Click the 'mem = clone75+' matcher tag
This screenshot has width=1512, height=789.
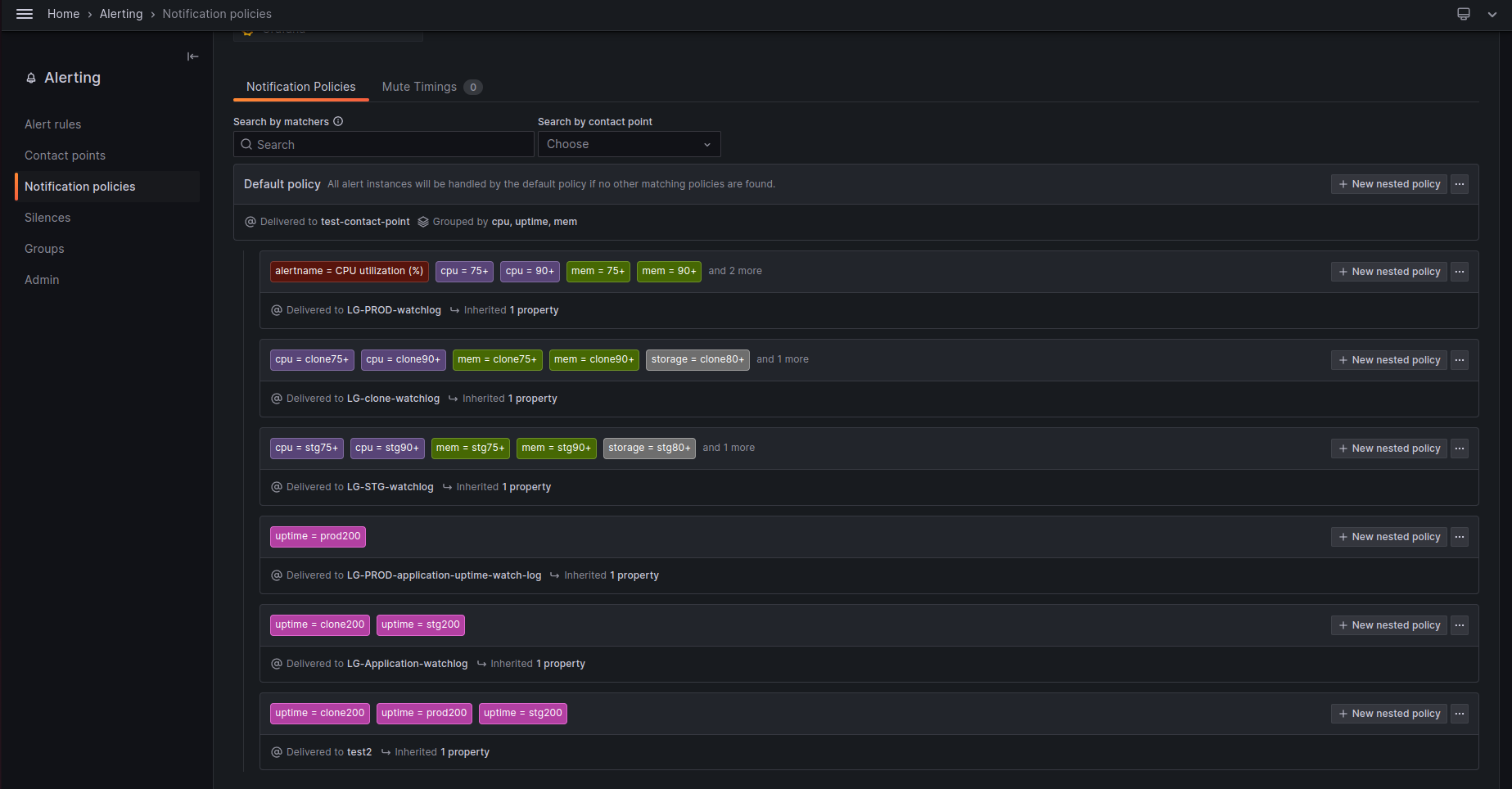tap(498, 359)
